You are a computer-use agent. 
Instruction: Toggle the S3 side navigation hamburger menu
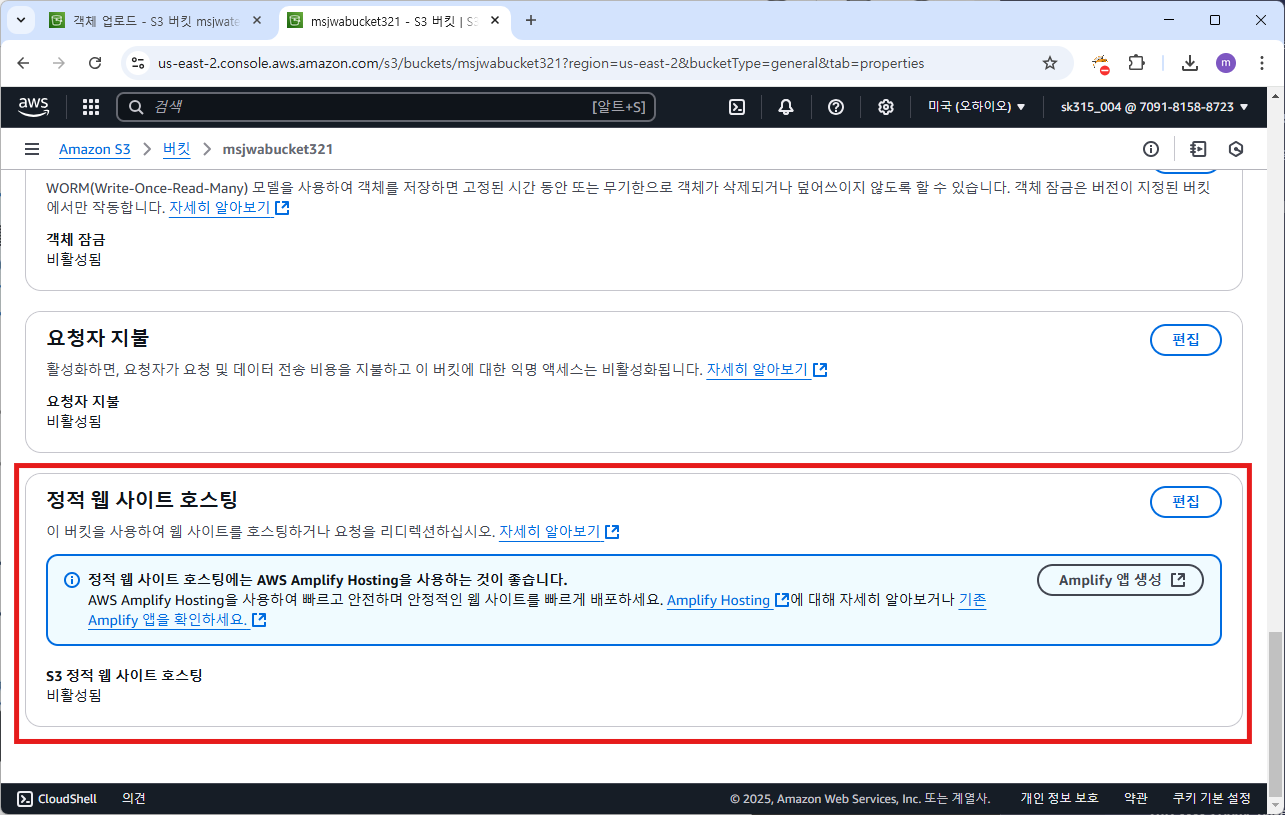pos(32,149)
